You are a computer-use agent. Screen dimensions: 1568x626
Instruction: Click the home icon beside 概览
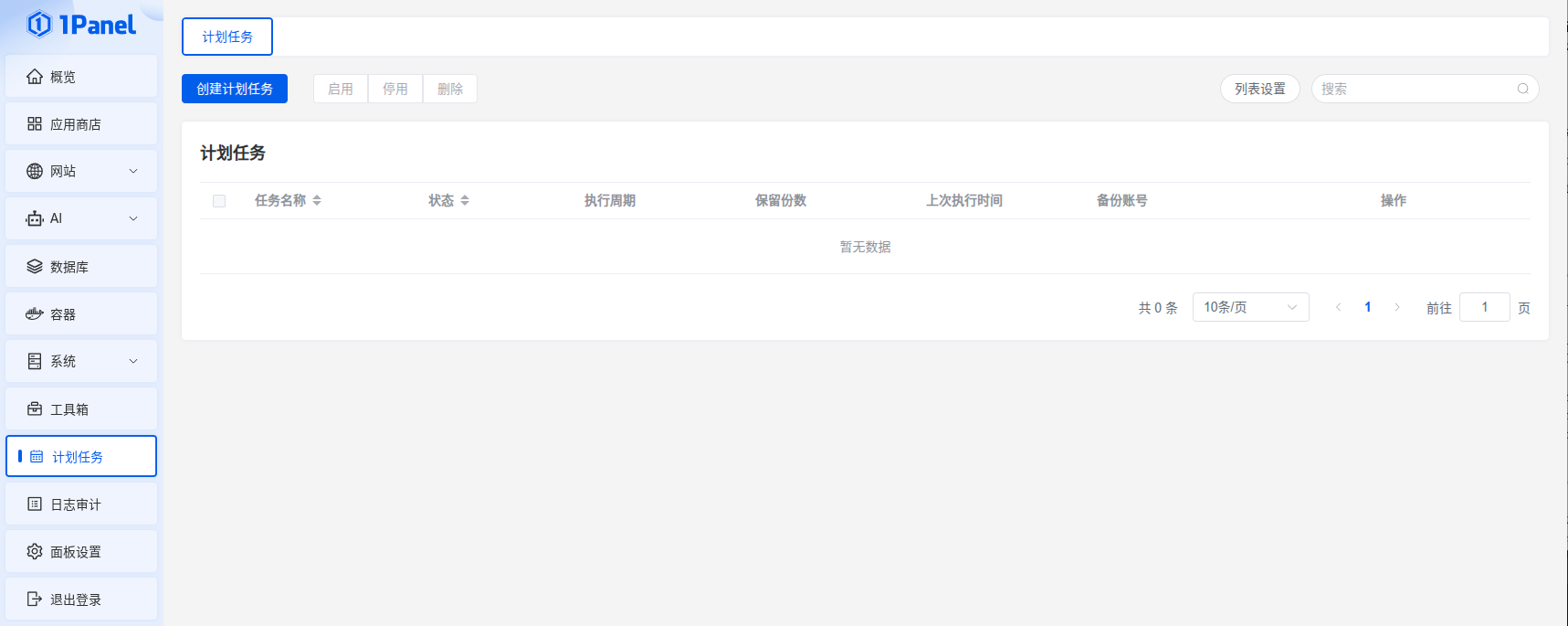coord(35,77)
